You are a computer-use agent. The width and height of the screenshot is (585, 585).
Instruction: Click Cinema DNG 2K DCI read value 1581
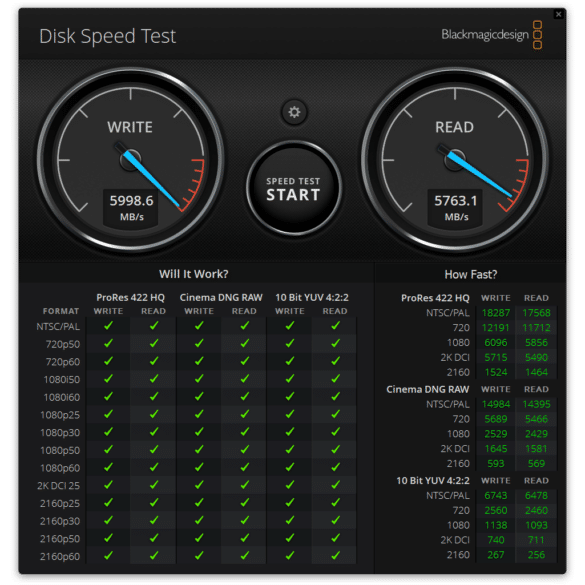click(x=536, y=449)
